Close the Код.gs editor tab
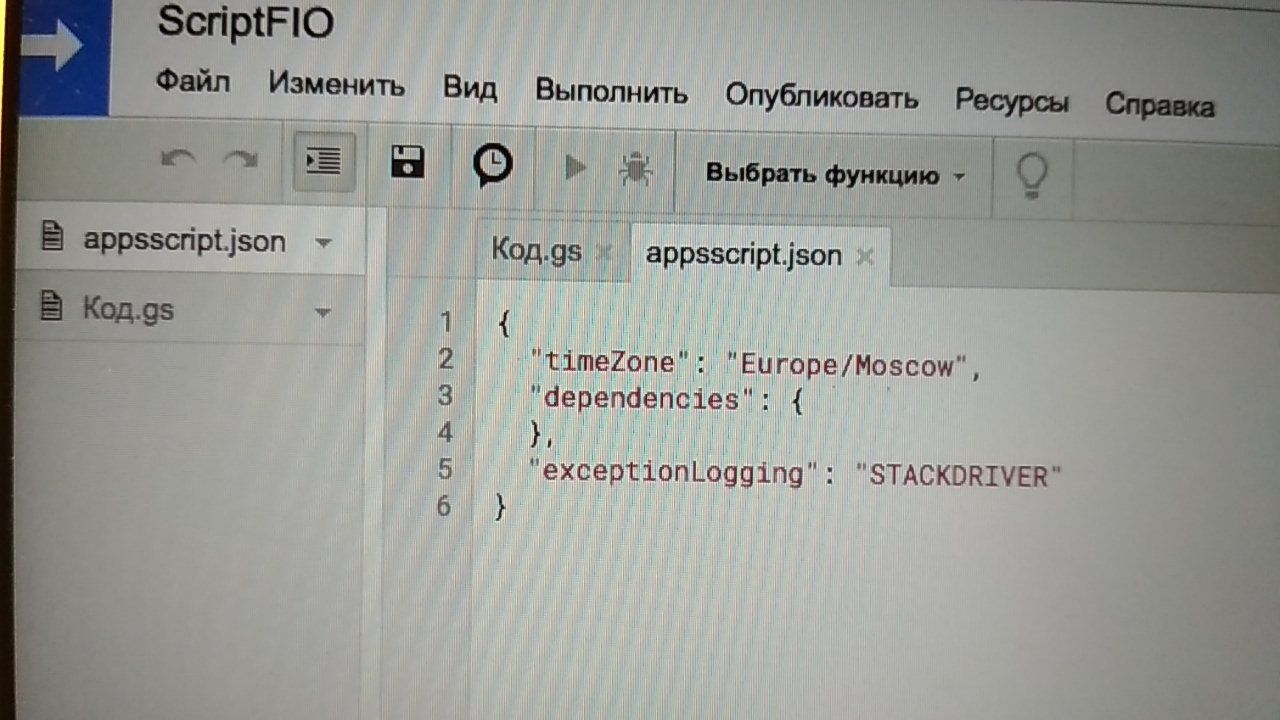This screenshot has height=720, width=1280. (603, 253)
